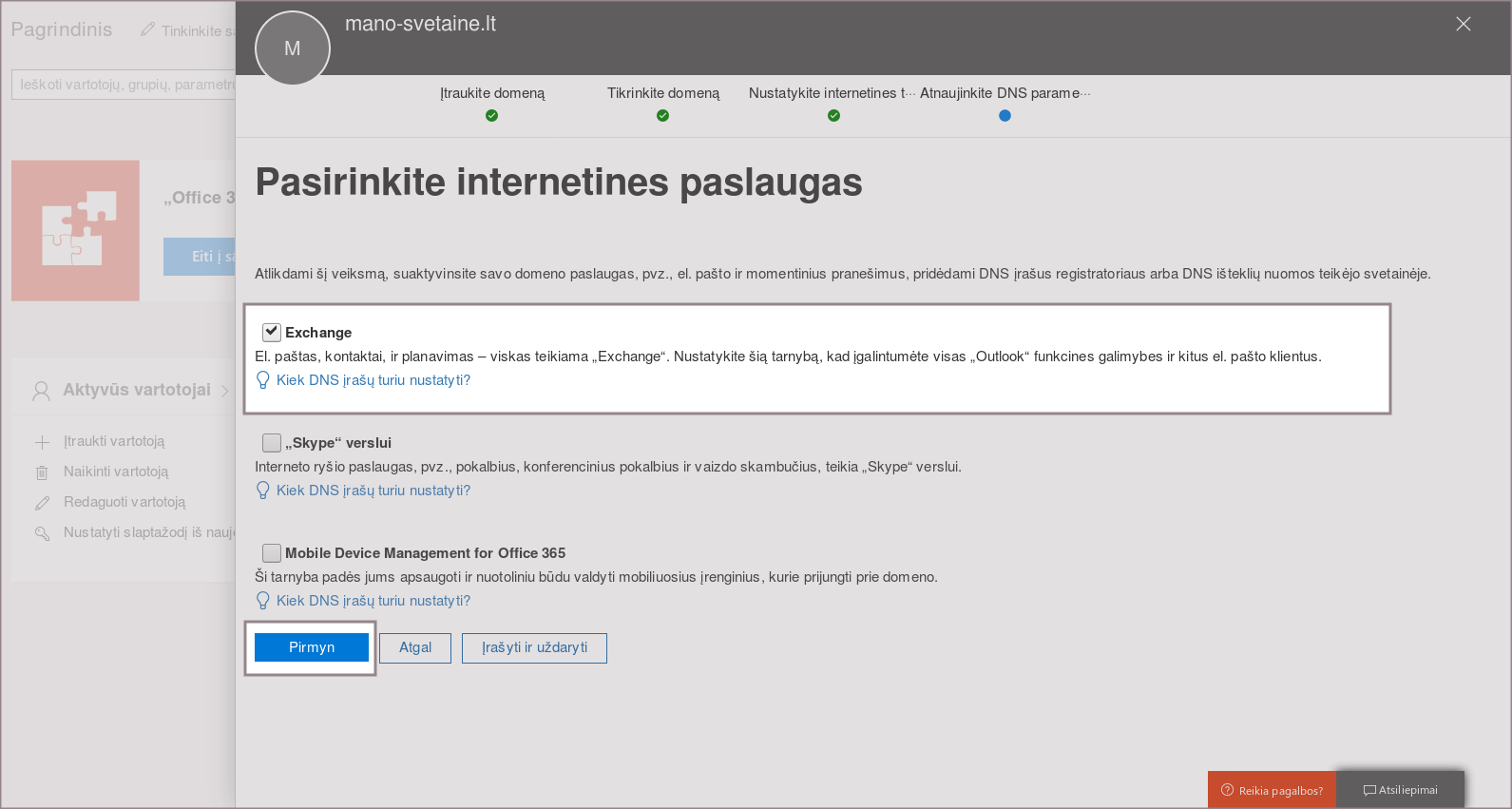Click the Aktyvūs vartotojai person icon
The height and width of the screenshot is (809, 1512).
[x=41, y=391]
